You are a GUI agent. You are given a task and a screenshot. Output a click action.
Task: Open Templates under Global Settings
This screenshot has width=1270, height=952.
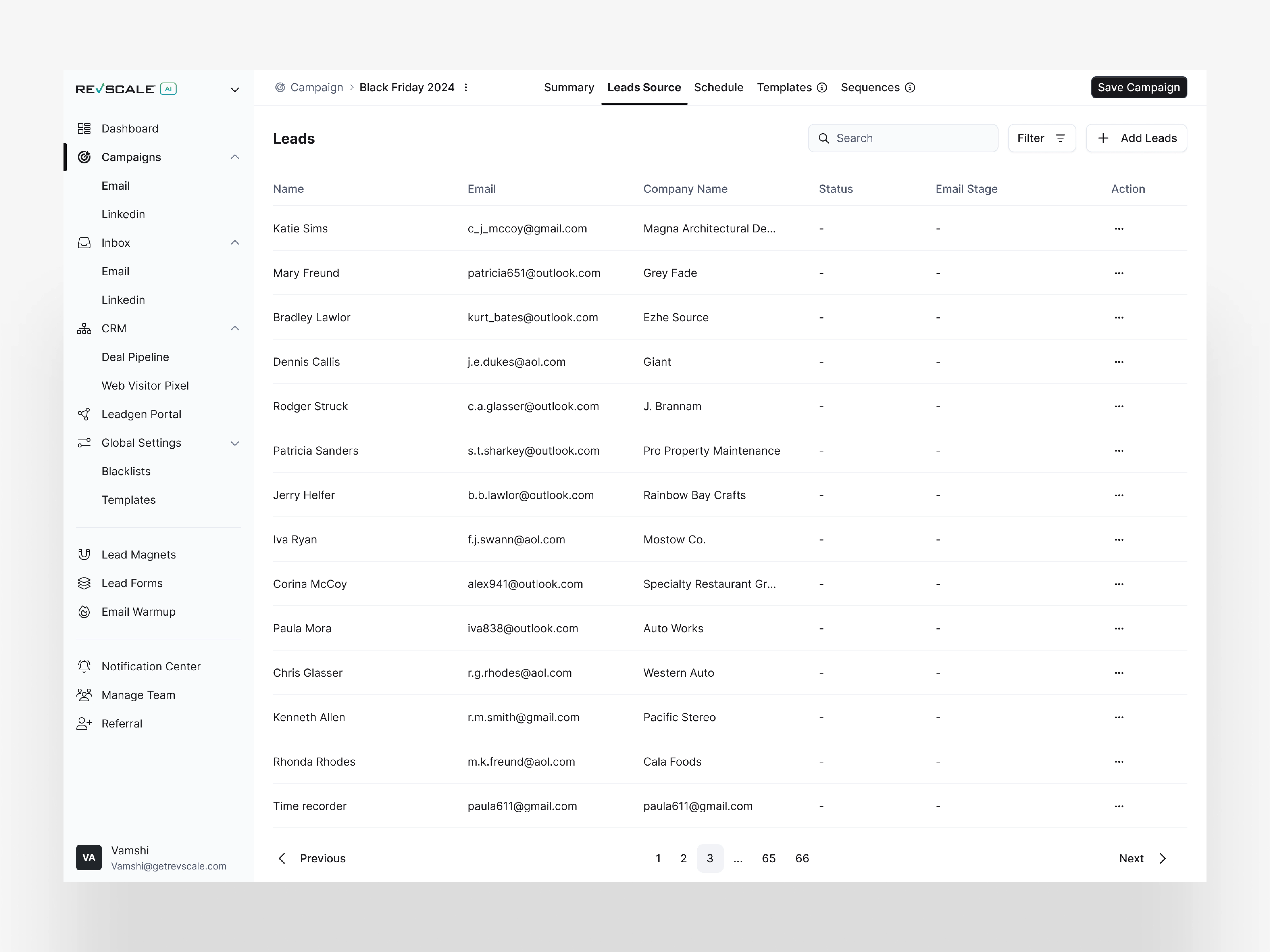click(129, 500)
